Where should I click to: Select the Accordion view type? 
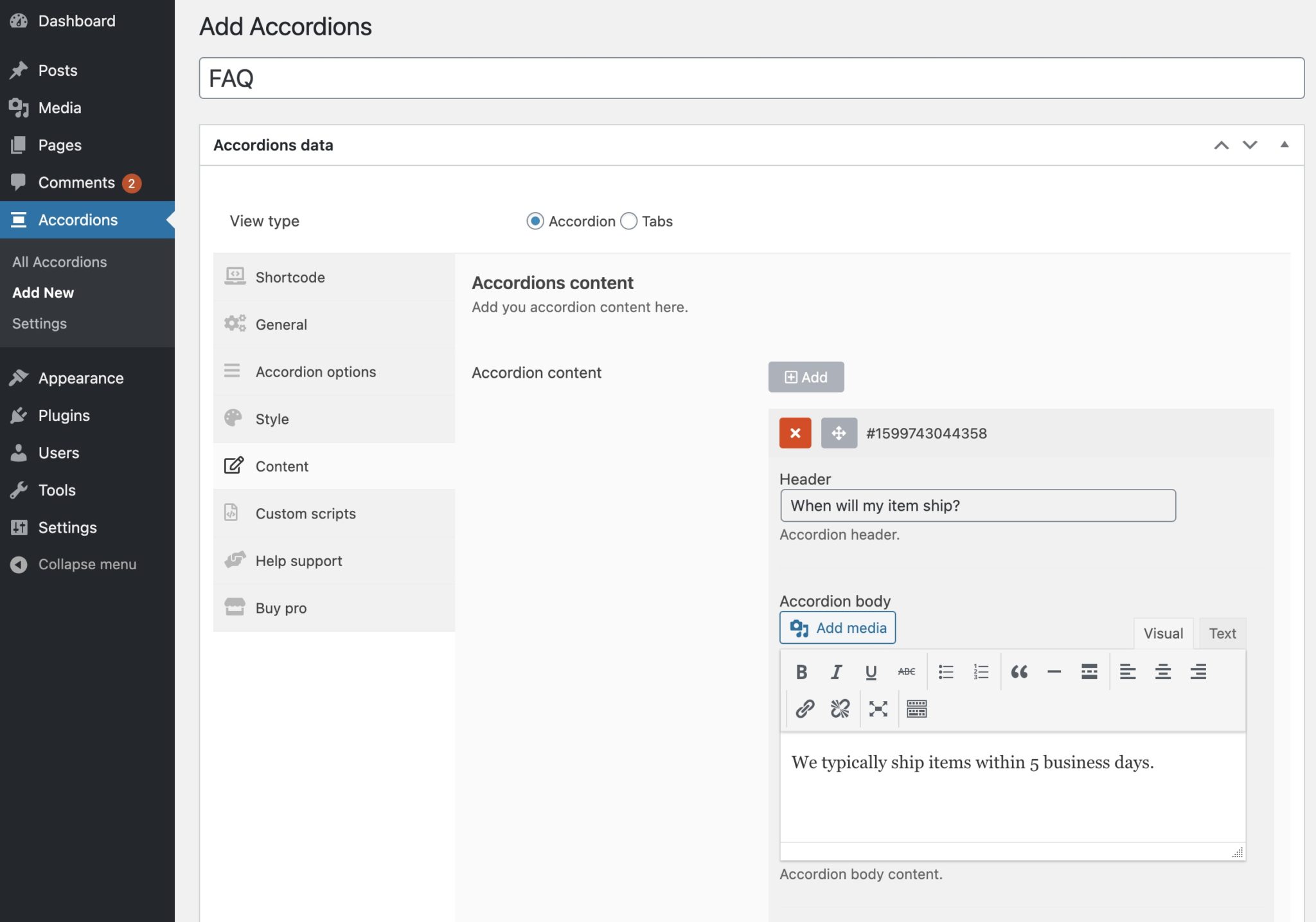coord(535,221)
